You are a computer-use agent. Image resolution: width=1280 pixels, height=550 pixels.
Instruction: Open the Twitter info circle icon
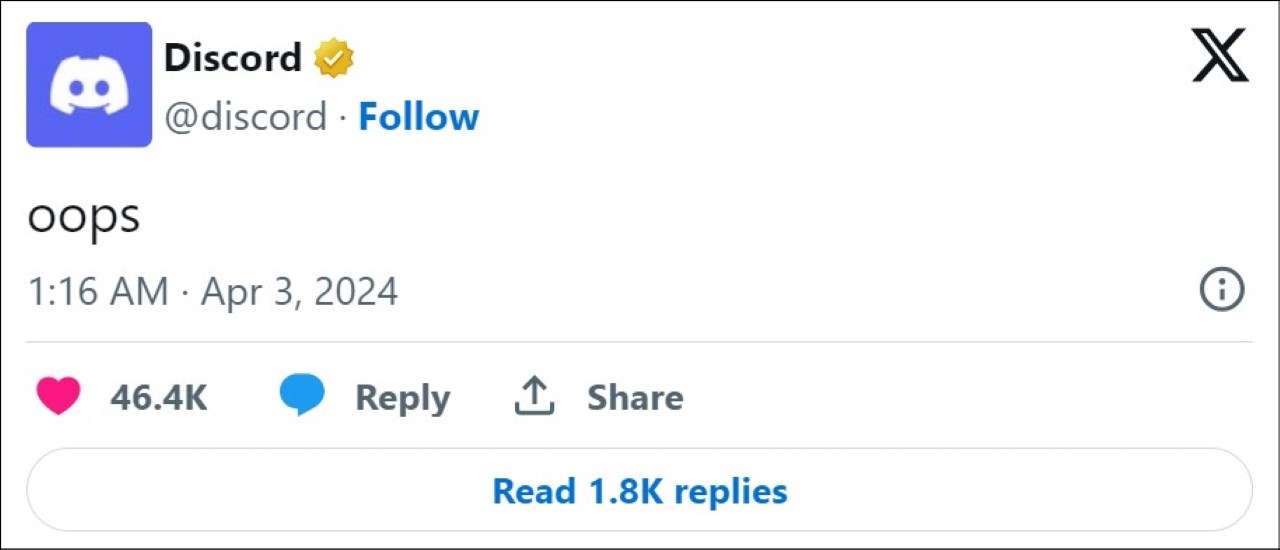1221,291
